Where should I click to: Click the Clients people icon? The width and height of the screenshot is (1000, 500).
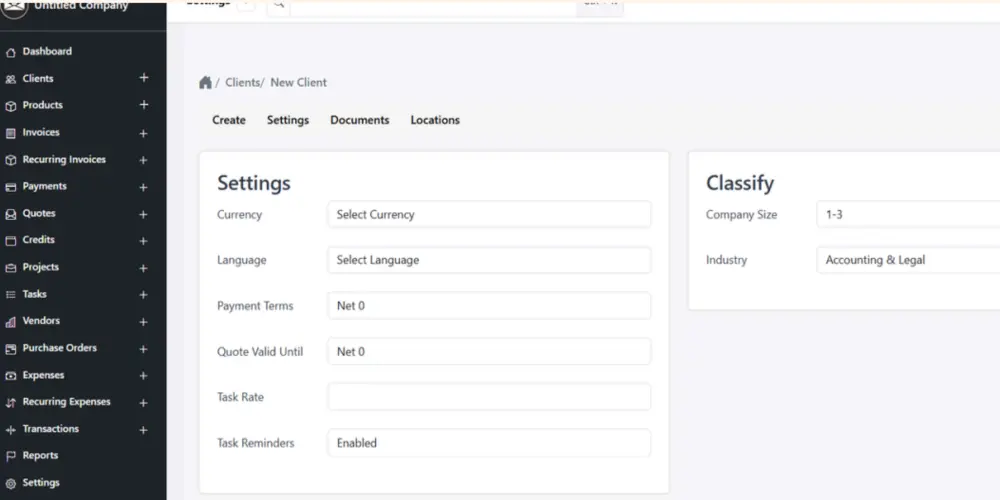point(10,79)
